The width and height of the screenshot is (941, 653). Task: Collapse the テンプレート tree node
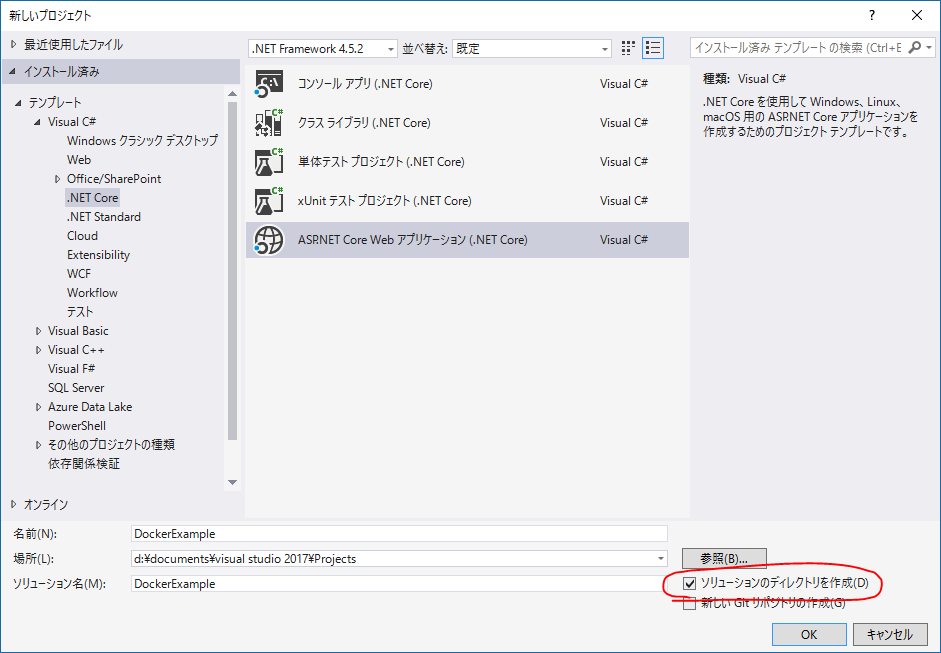tap(19, 103)
